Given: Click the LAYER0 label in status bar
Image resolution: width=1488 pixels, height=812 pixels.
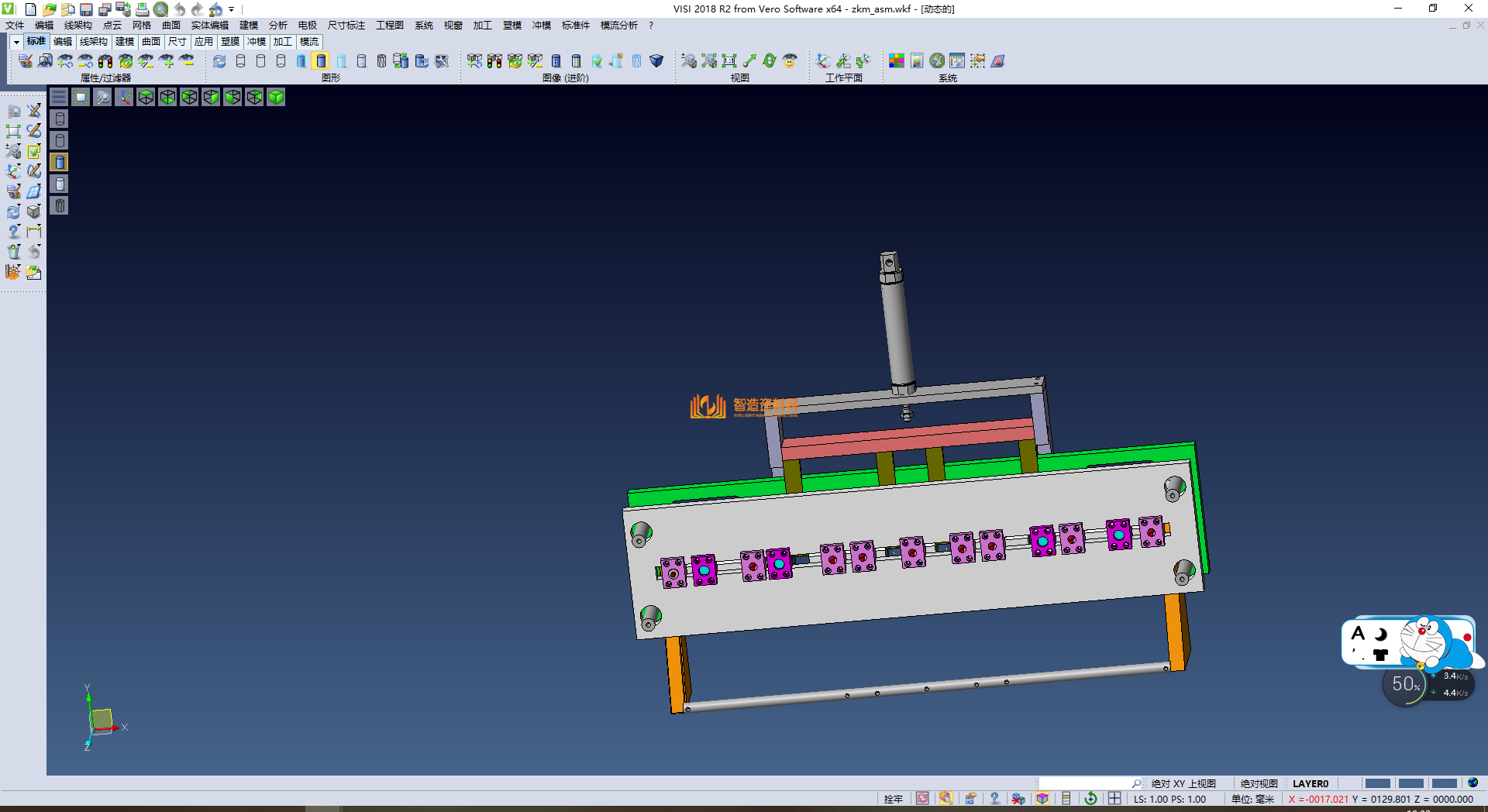Looking at the screenshot, I should (x=1310, y=783).
